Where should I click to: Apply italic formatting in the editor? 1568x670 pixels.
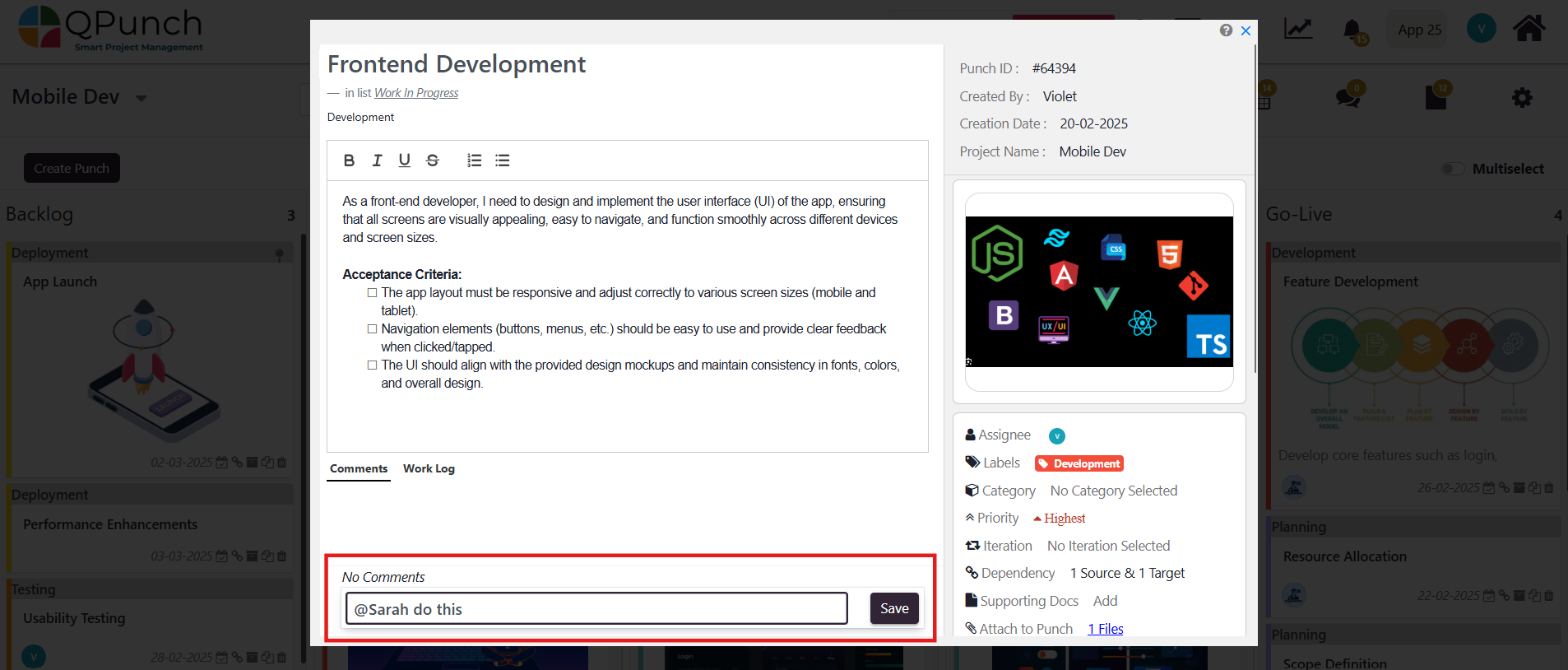point(377,161)
